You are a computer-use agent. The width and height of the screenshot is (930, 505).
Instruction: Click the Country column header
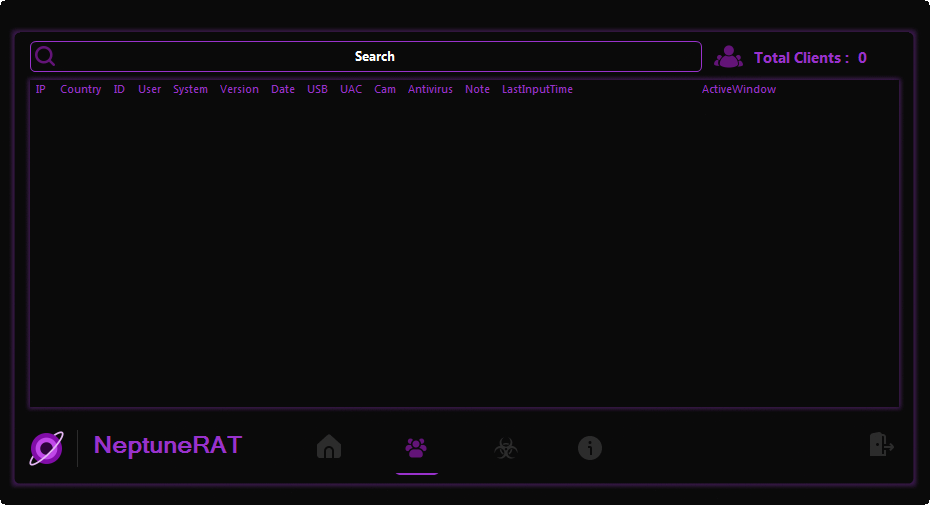(x=80, y=89)
